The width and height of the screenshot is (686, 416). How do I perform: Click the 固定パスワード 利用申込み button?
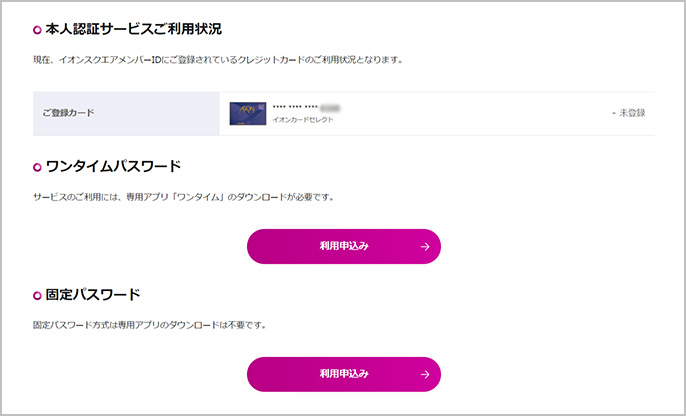pyautogui.click(x=343, y=374)
